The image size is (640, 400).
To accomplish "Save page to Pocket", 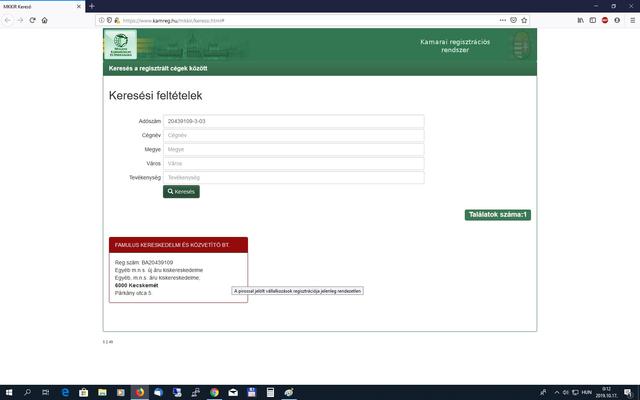I will [513, 20].
